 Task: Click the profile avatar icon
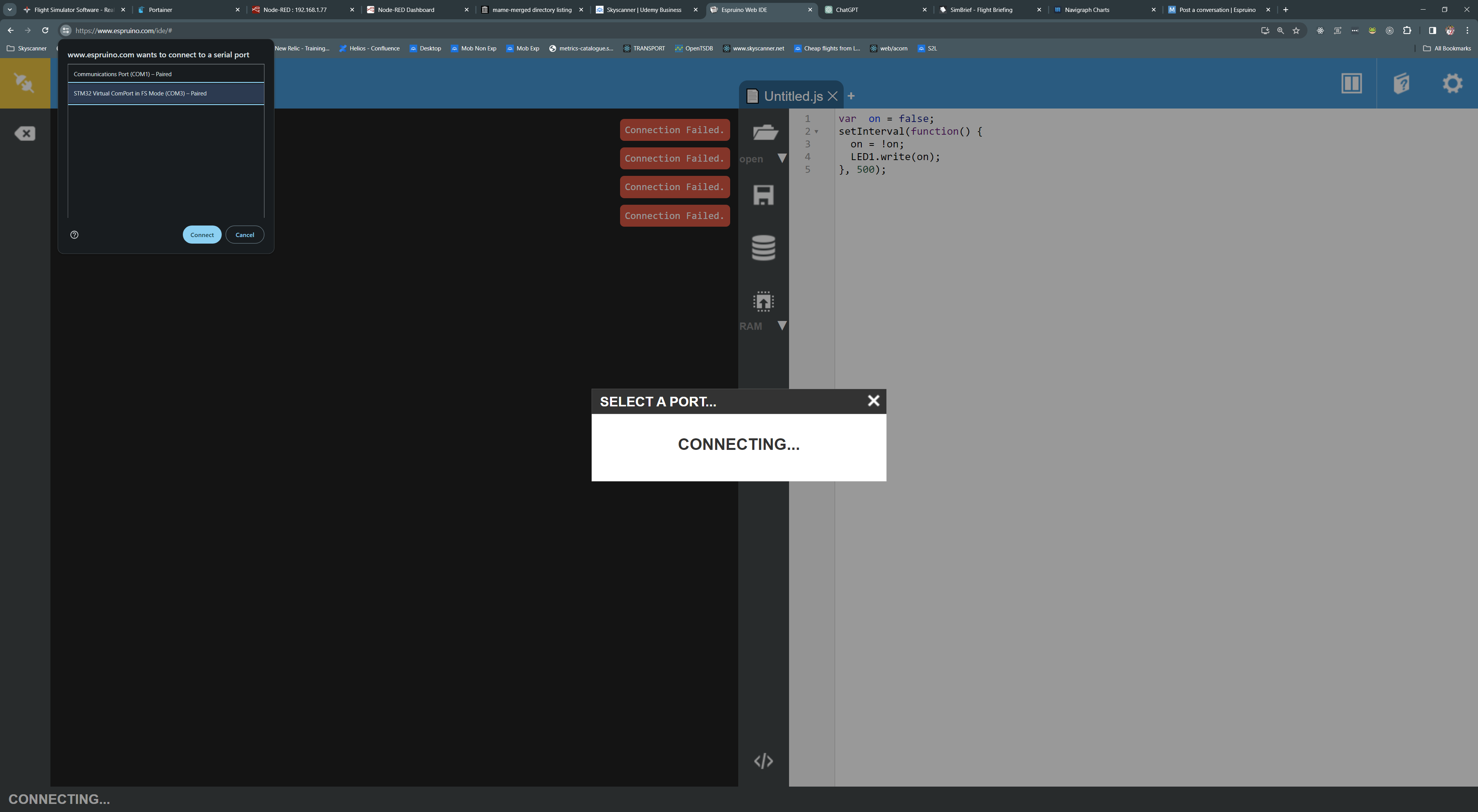pos(1450,30)
